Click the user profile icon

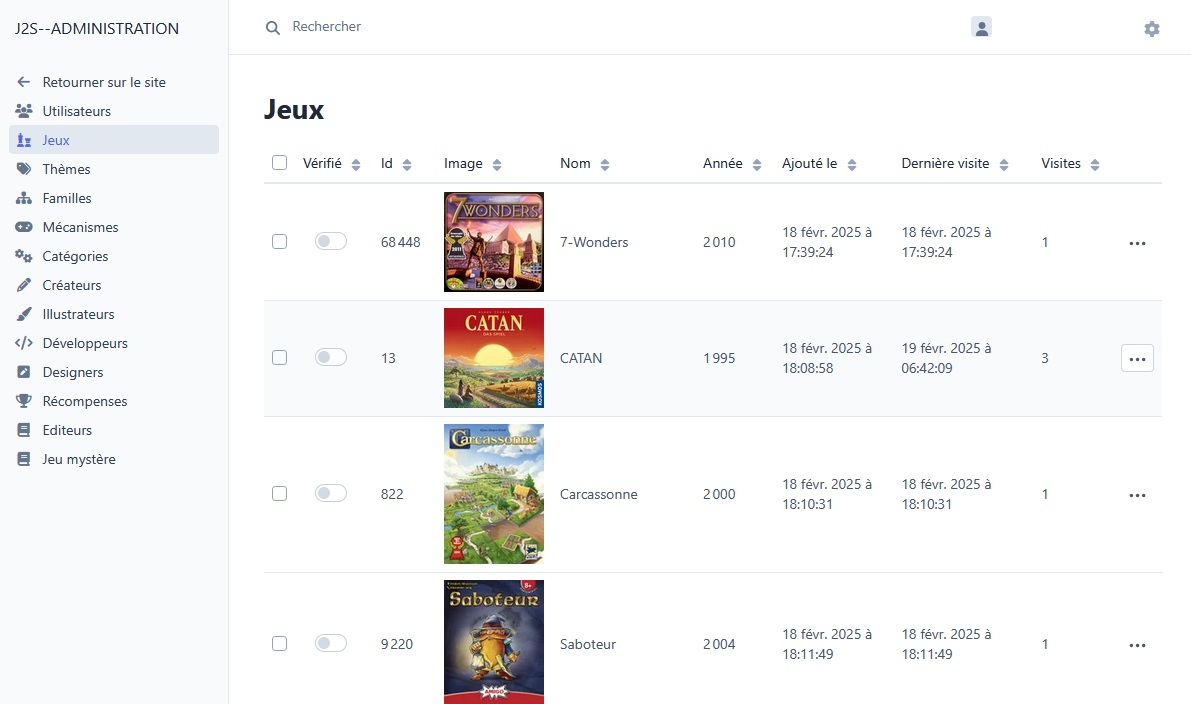click(x=981, y=27)
